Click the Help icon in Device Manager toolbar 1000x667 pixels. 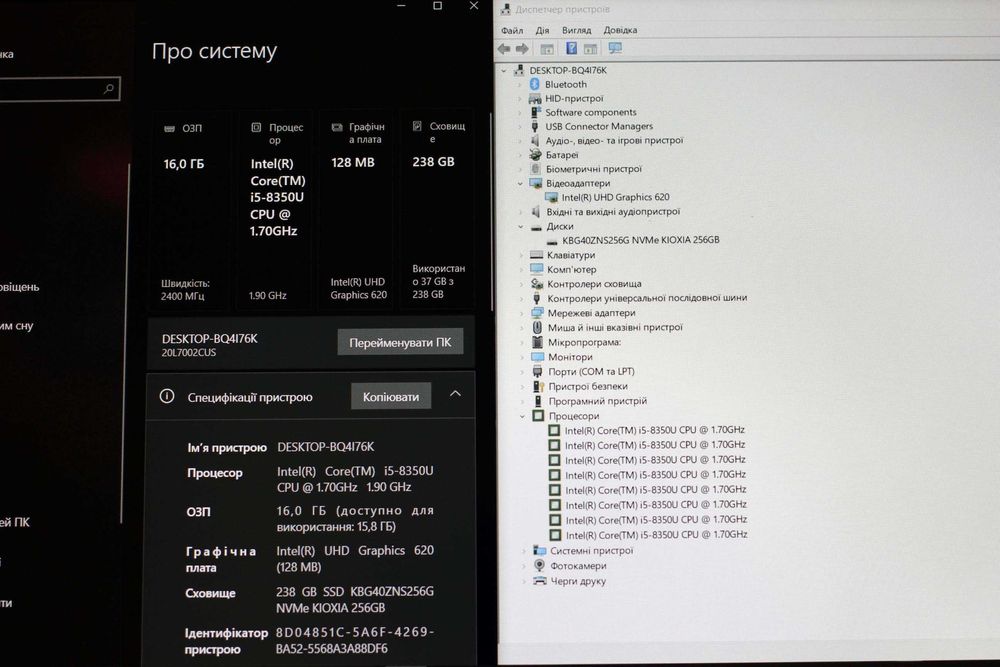pos(571,48)
